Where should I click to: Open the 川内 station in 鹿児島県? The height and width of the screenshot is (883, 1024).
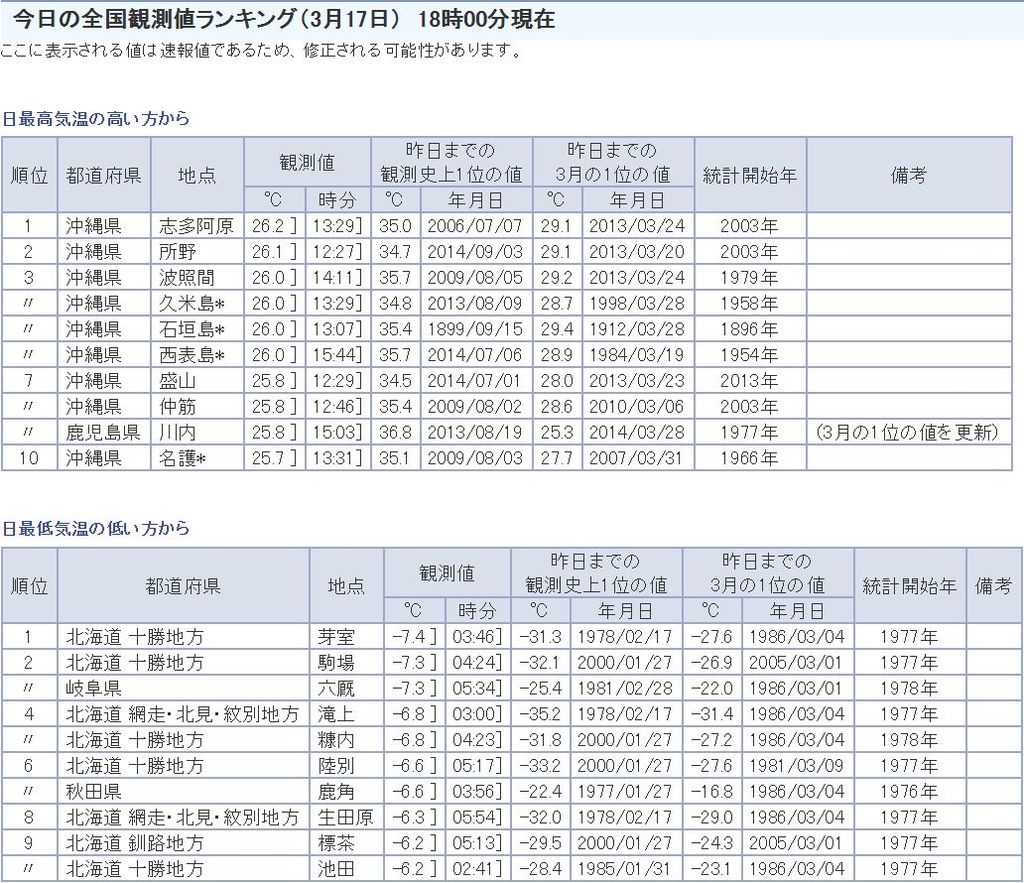178,433
